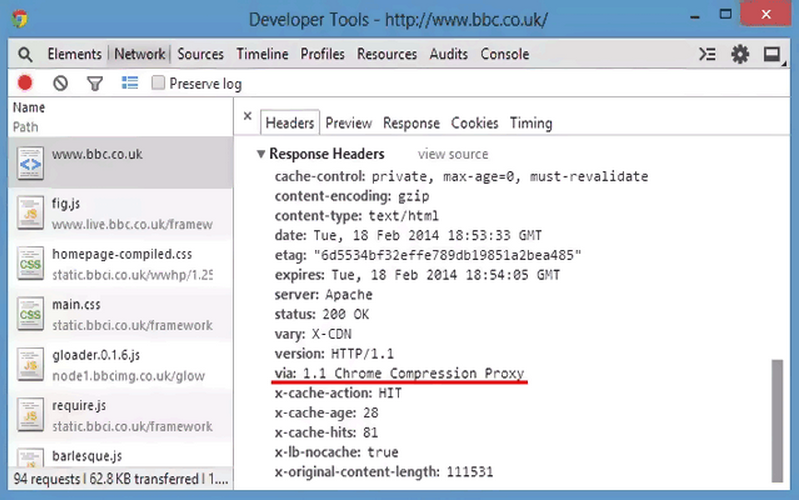Select the Network panel tab
800x502 pixels.
pos(140,54)
